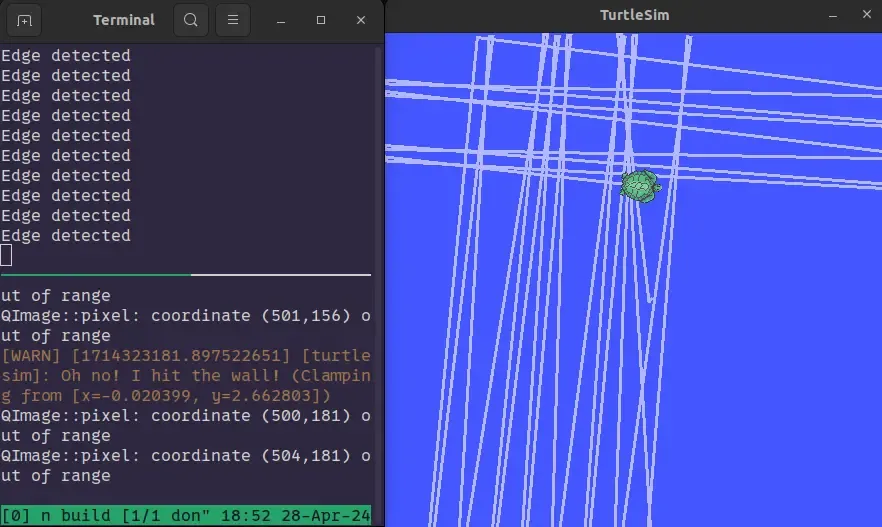
Task: Open a new tab in Terminal
Action: pos(24,20)
